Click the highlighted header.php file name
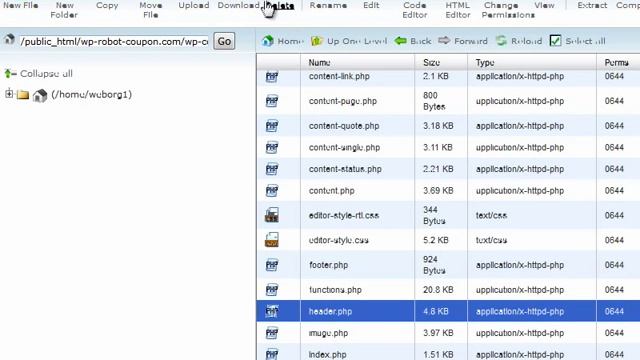The height and width of the screenshot is (360, 640). (x=330, y=311)
